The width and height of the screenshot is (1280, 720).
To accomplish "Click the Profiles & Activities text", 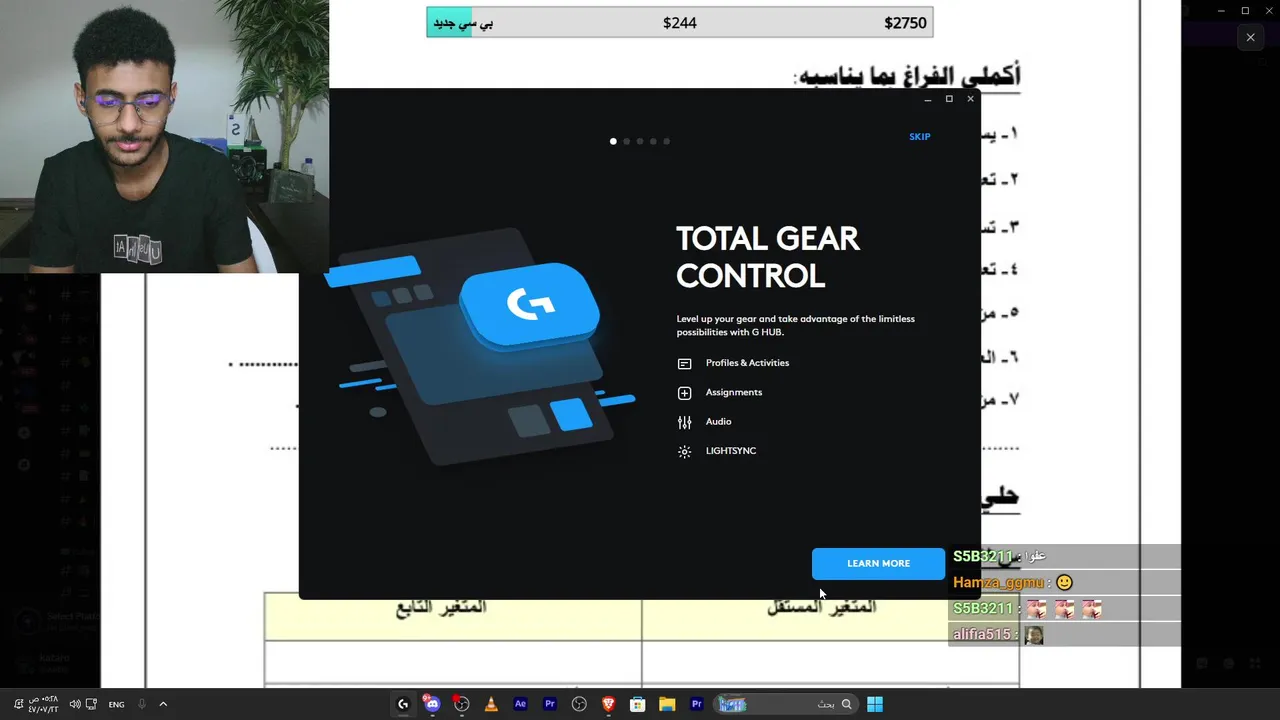I will coord(747,363).
